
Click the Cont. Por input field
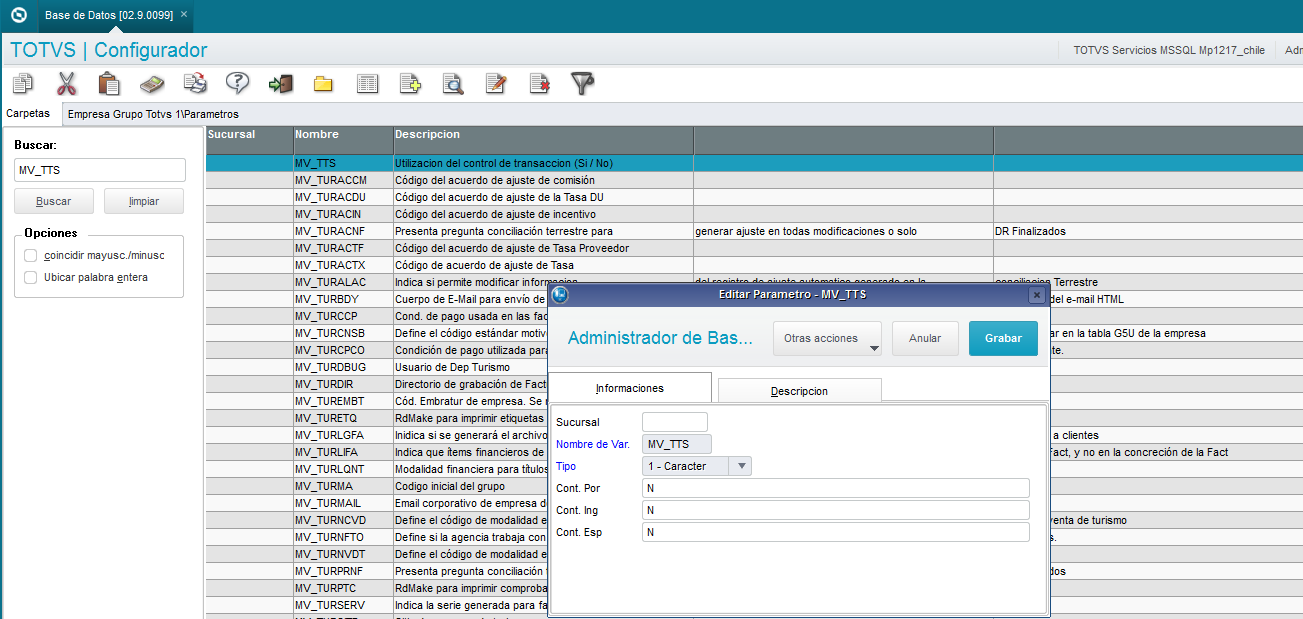(x=835, y=488)
